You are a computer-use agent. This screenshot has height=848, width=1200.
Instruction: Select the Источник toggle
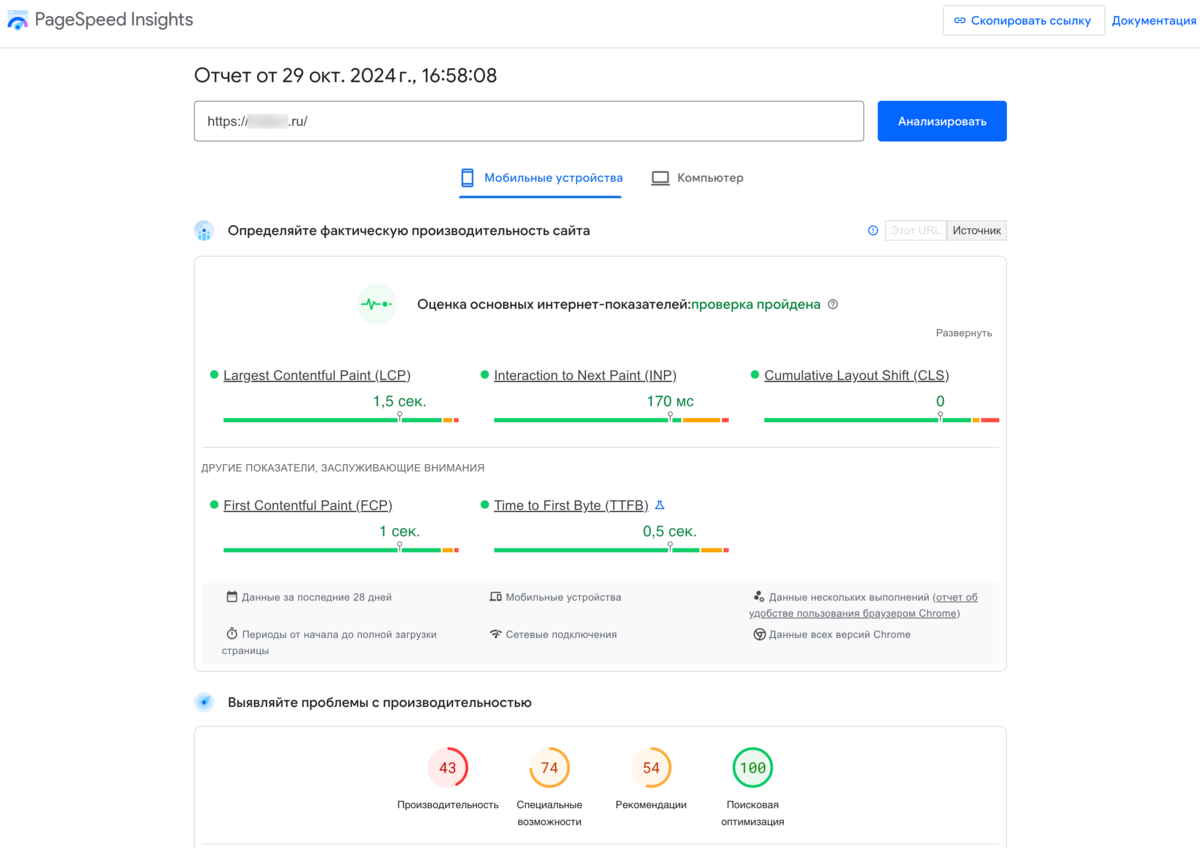pyautogui.click(x=977, y=230)
